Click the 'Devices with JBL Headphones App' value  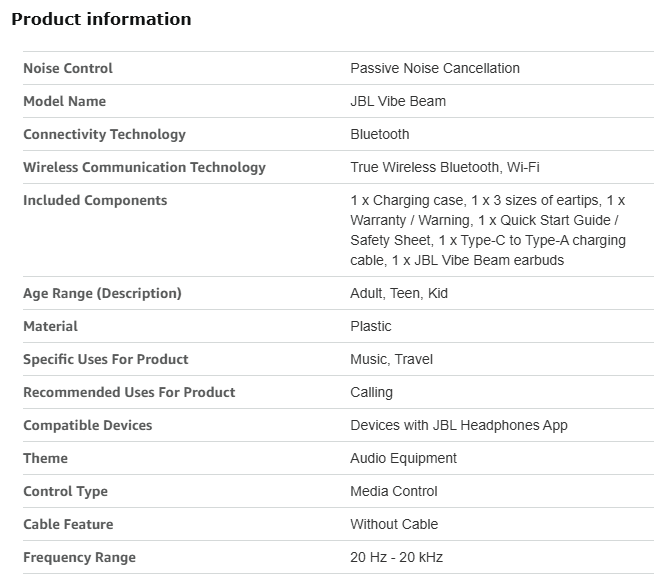coord(459,425)
